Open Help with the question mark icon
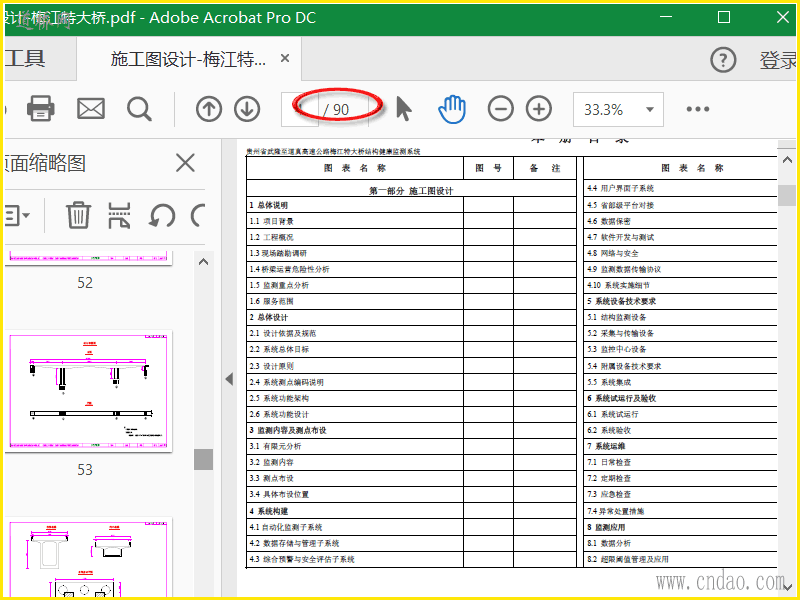This screenshot has width=800, height=600. [723, 60]
